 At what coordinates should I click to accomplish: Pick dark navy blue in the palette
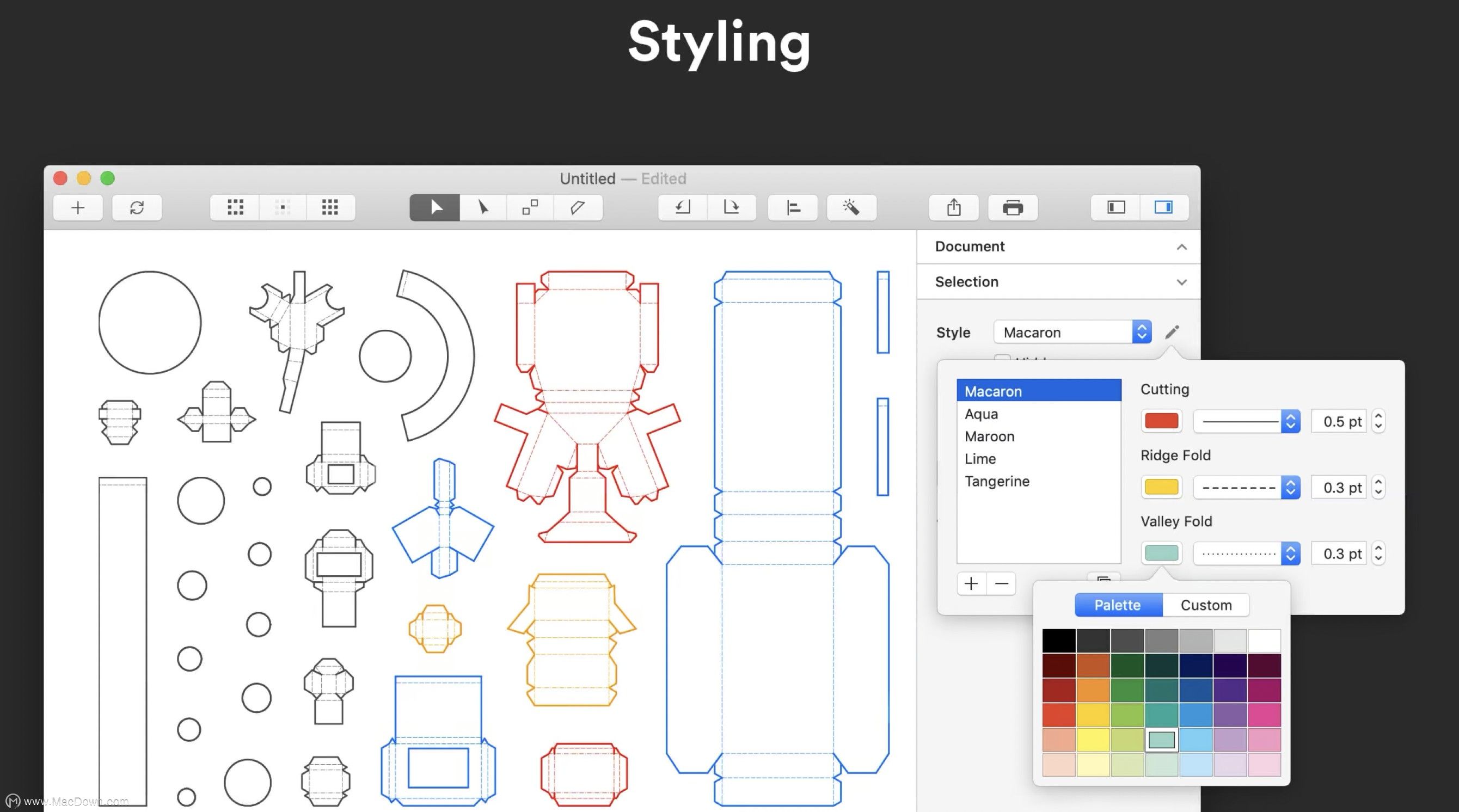[1196, 666]
